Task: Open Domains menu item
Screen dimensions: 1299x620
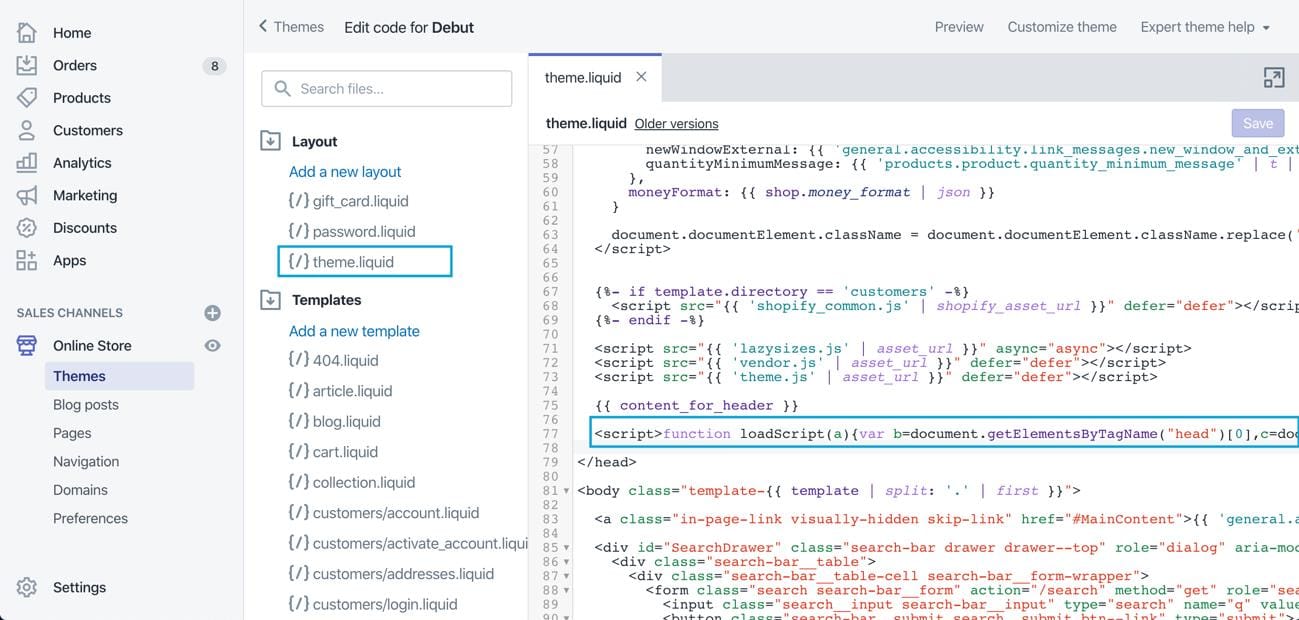Action: click(x=80, y=490)
